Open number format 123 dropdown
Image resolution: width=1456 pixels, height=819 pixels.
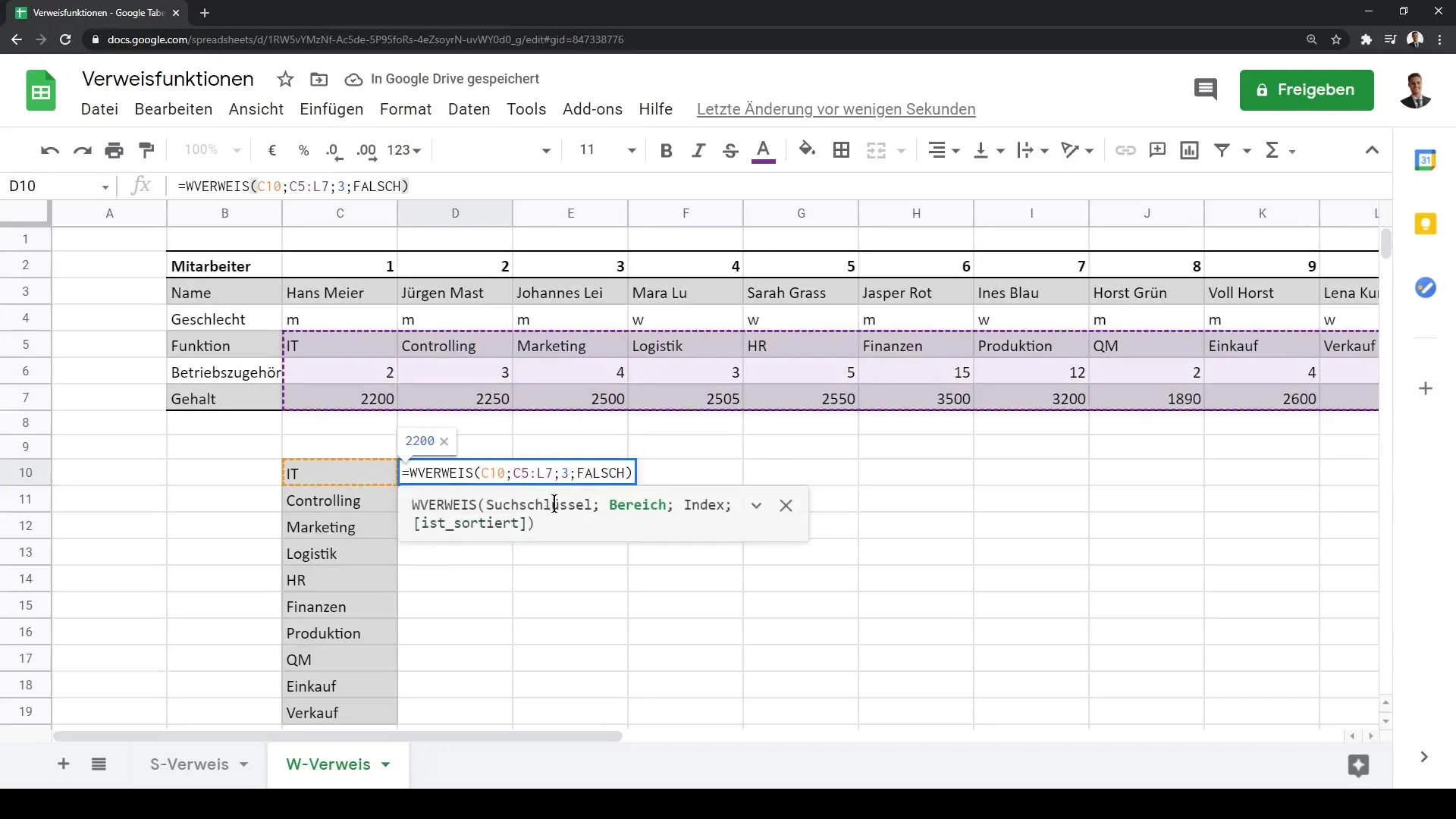click(403, 150)
